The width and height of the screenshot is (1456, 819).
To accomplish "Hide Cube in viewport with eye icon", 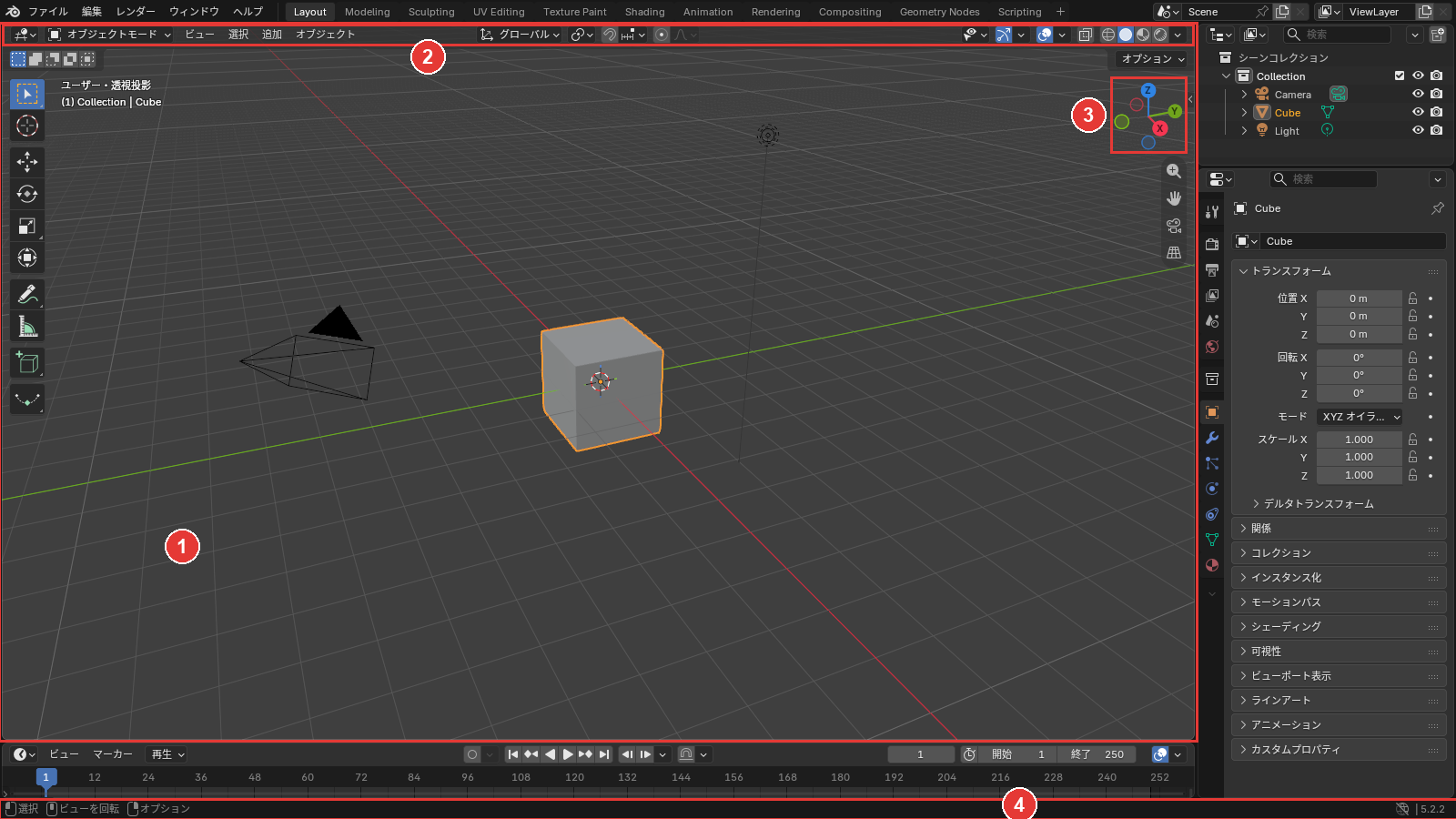I will point(1418,113).
